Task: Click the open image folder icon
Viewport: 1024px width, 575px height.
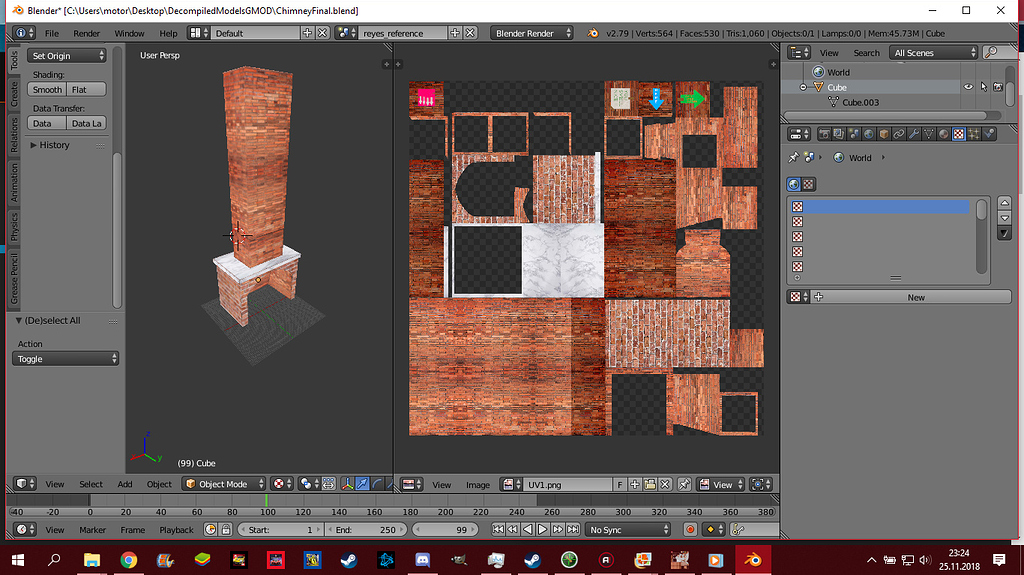Action: [650, 484]
